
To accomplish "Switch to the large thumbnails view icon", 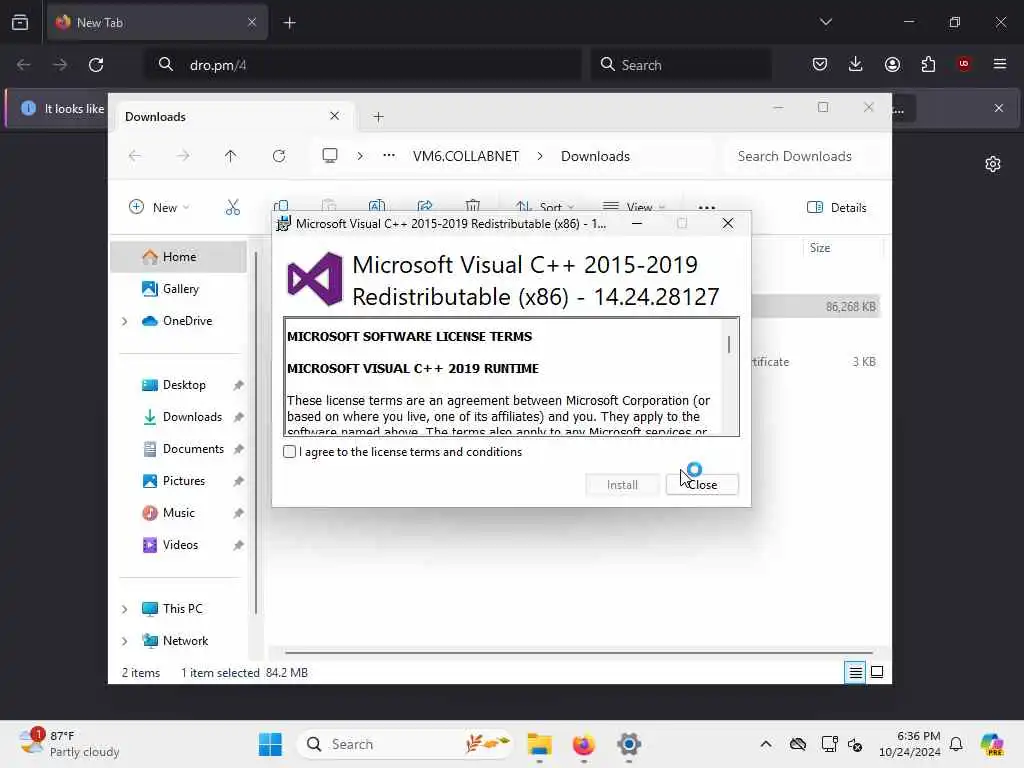I will [877, 672].
